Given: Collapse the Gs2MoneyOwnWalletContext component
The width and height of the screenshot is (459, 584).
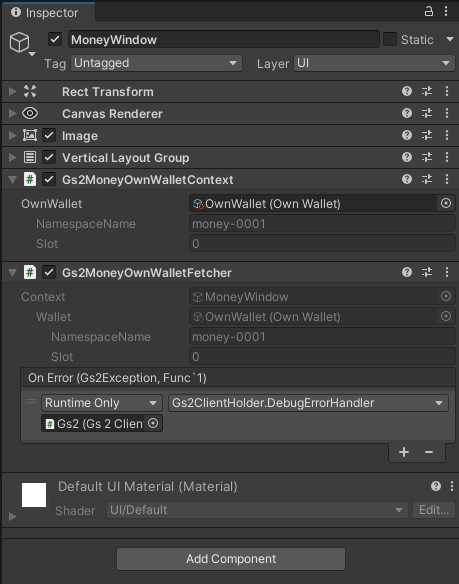Looking at the screenshot, I should pyautogui.click(x=13, y=180).
